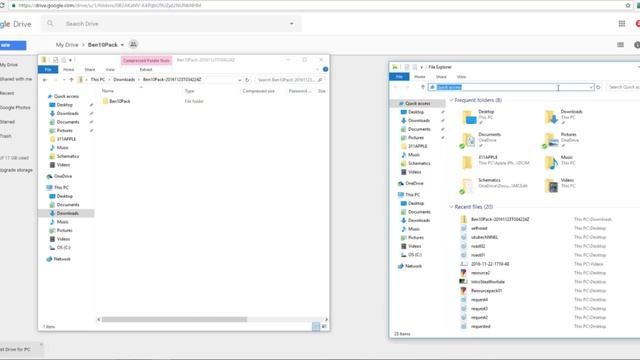
Task: Open Music folder icon in Frequent folders
Action: (x=551, y=163)
